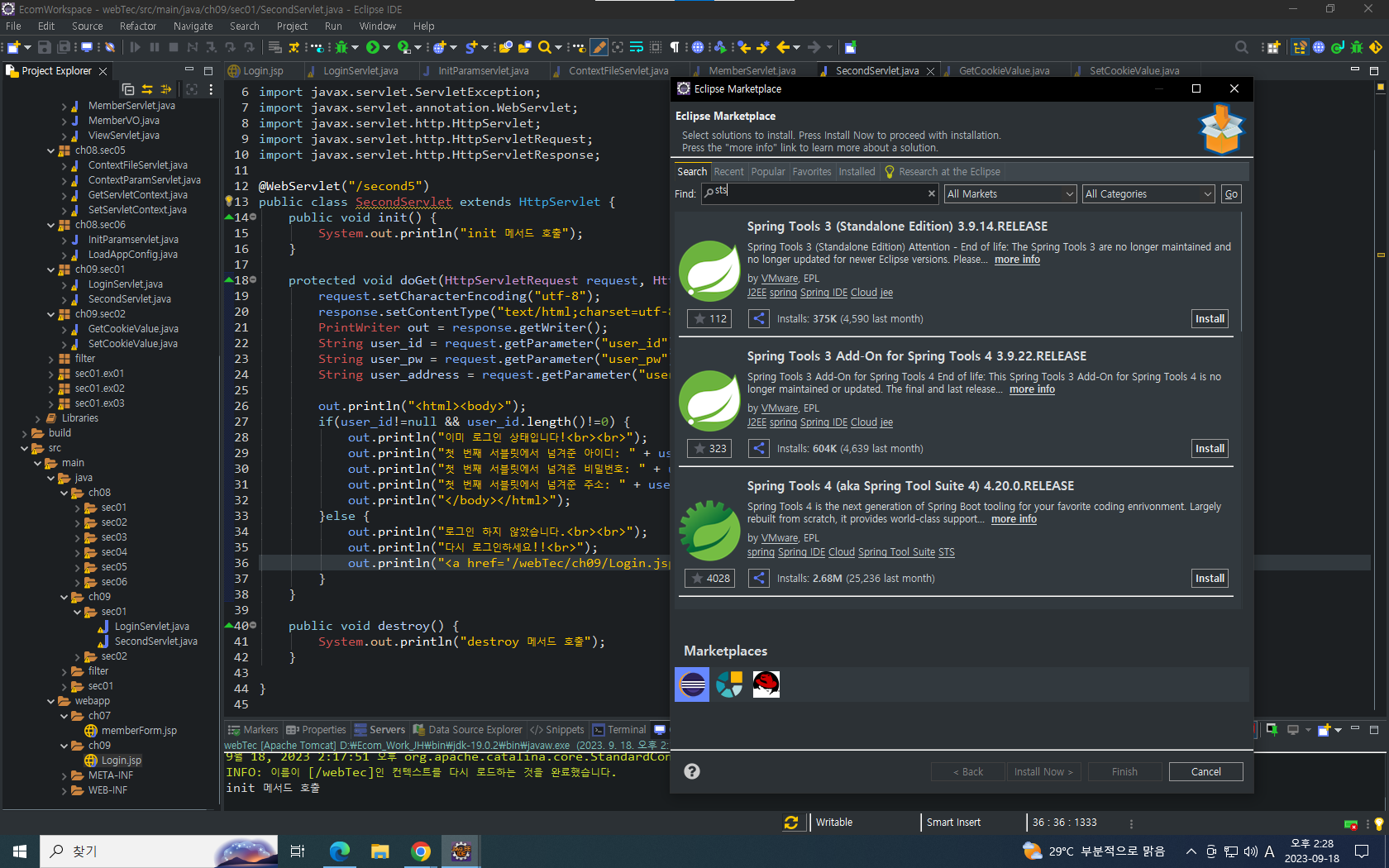Click the Open Type folder icon

505,47
